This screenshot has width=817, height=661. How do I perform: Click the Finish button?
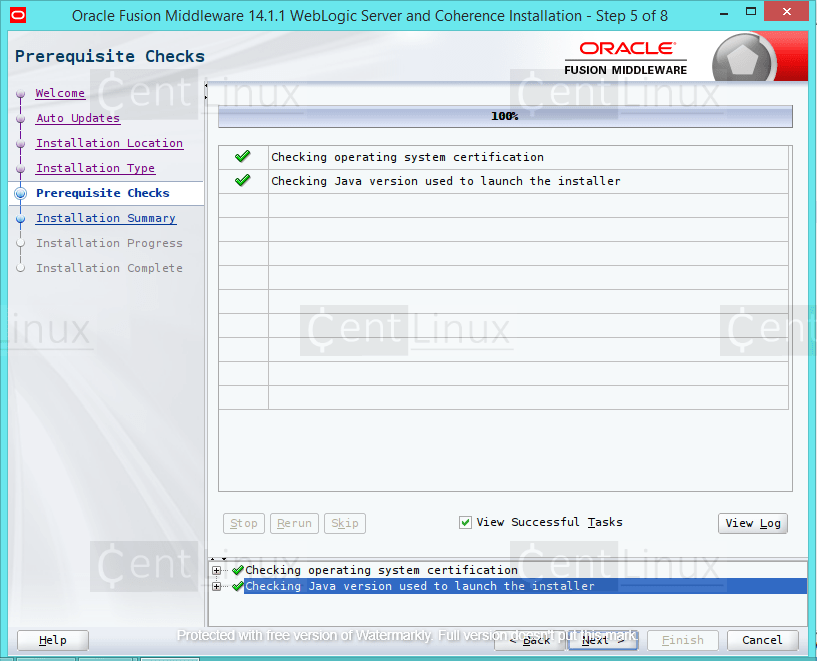tap(683, 640)
